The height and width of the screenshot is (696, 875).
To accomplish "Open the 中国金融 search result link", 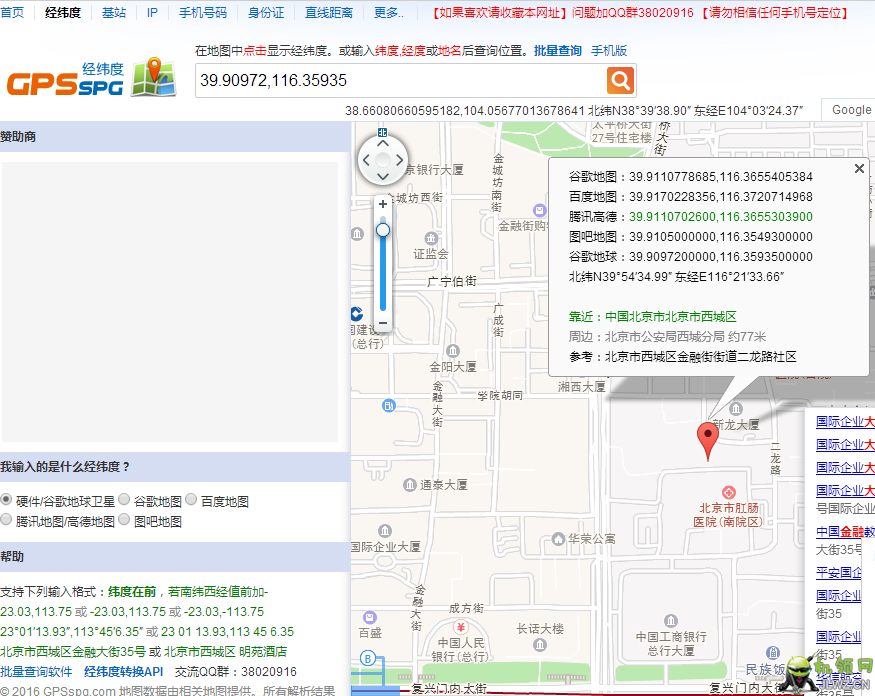I will 845,532.
